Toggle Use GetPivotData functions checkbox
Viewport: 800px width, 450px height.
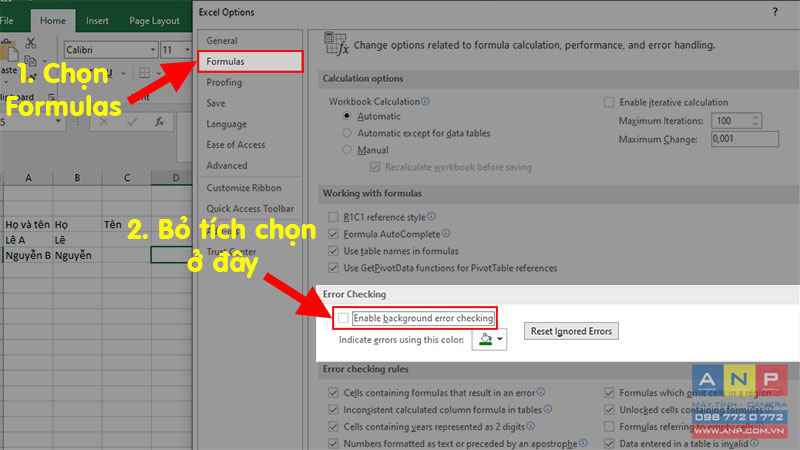[333, 267]
